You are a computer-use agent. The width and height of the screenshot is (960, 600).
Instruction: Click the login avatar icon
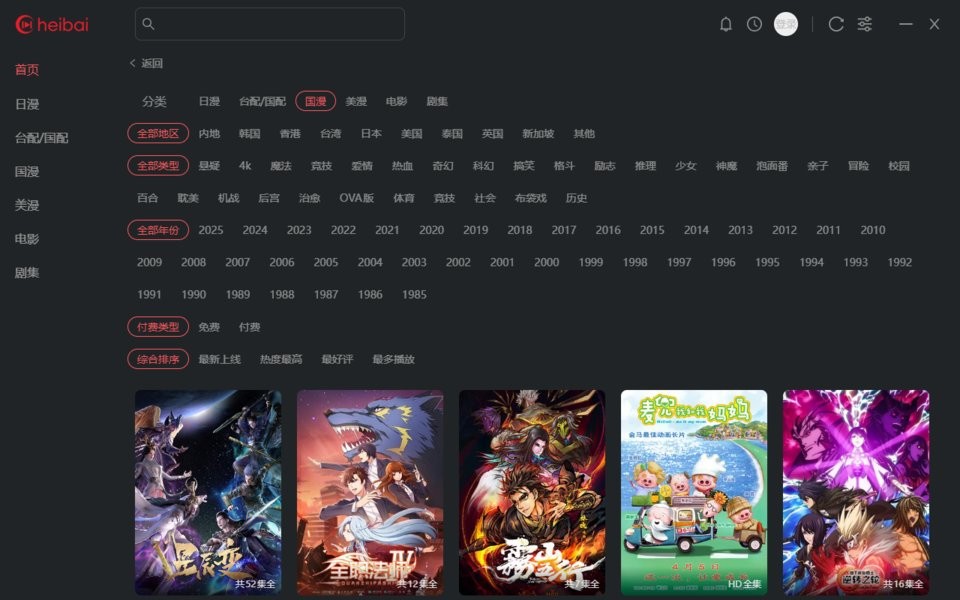pos(785,24)
